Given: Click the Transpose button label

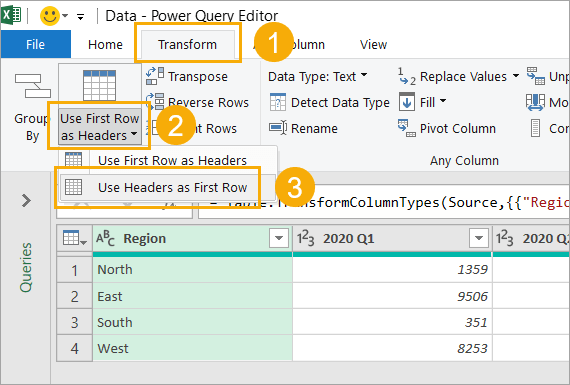Looking at the screenshot, I should coord(197,77).
